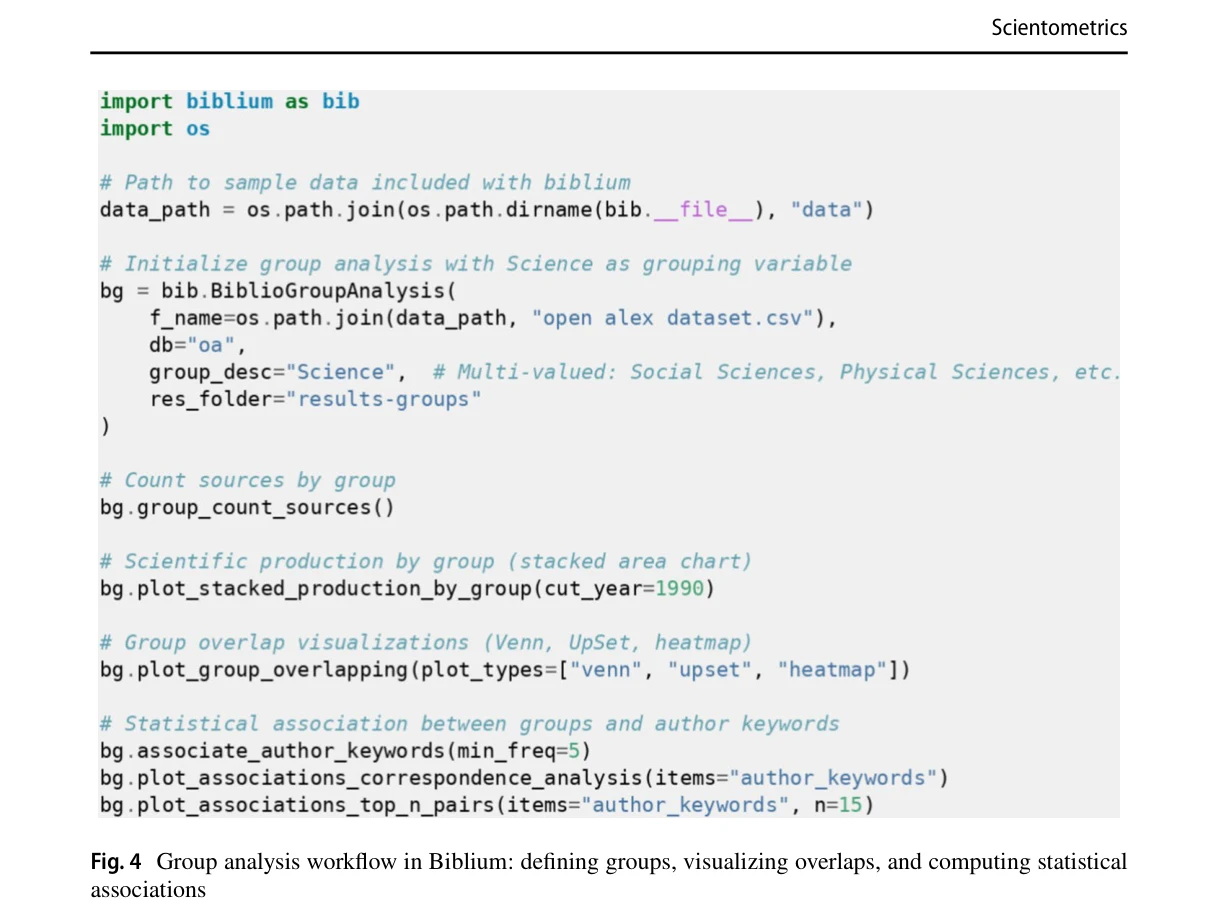Click the 'Fig. 4' caption label
This screenshot has width=1218, height=908.
tap(116, 862)
